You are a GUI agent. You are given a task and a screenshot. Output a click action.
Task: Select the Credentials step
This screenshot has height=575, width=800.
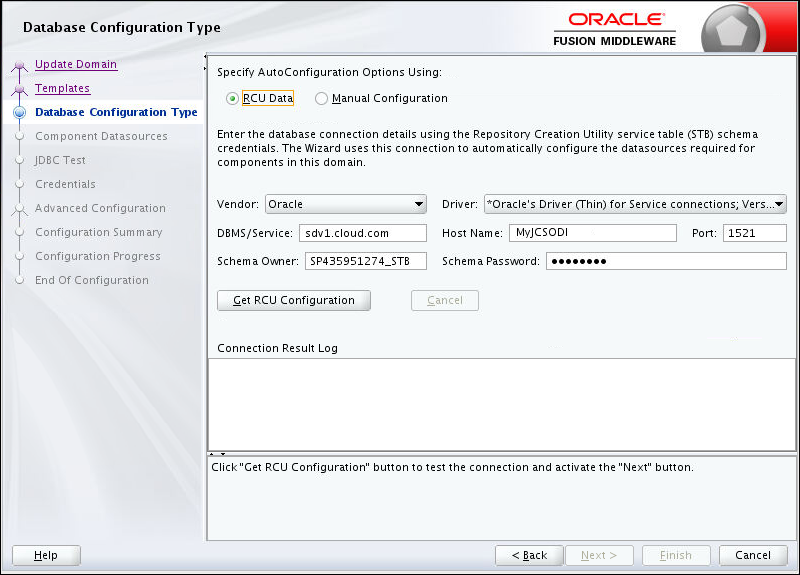[x=65, y=184]
